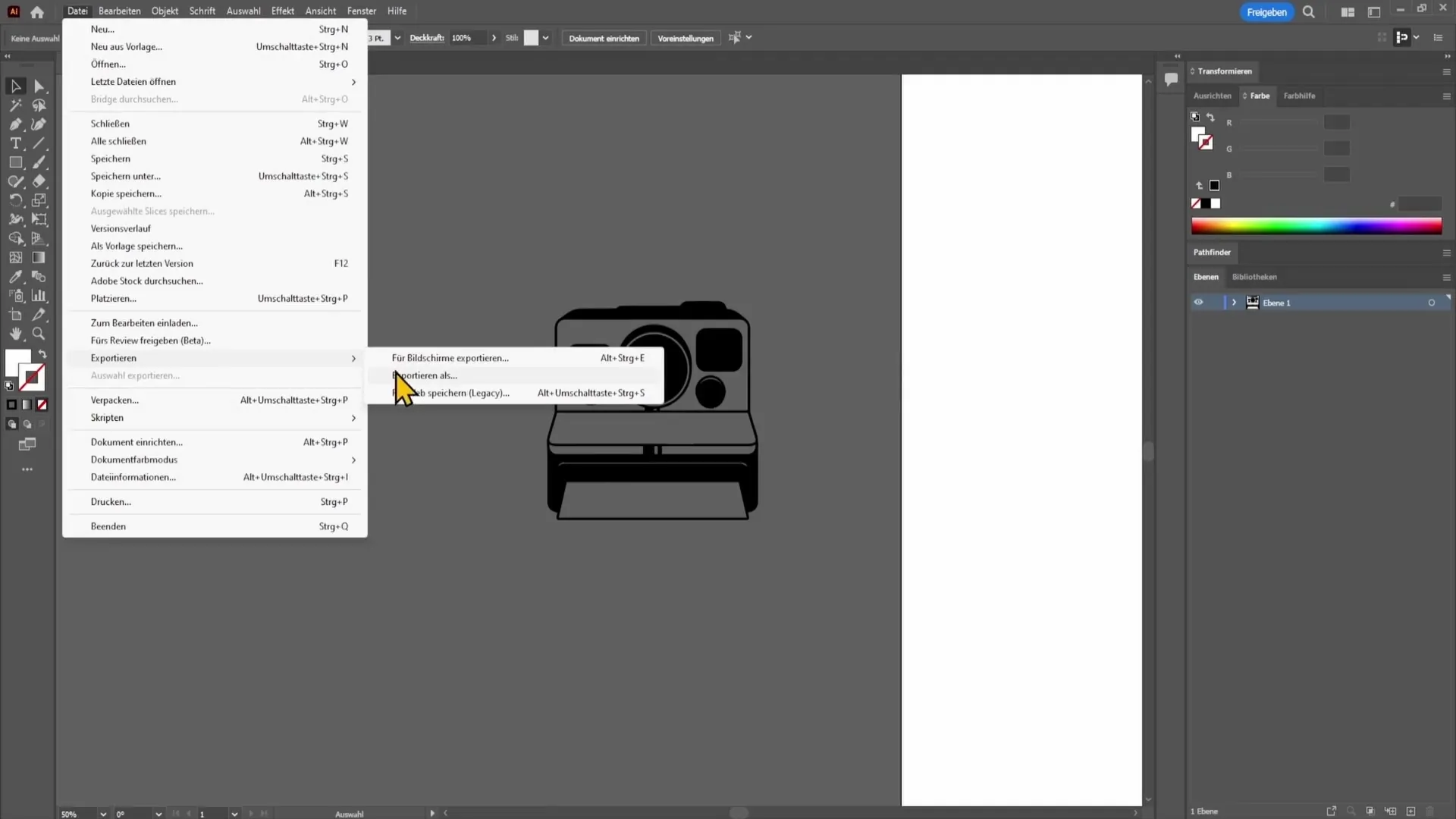1456x819 pixels.
Task: Reset default fill and stroke in toolbar
Action: (x=10, y=386)
